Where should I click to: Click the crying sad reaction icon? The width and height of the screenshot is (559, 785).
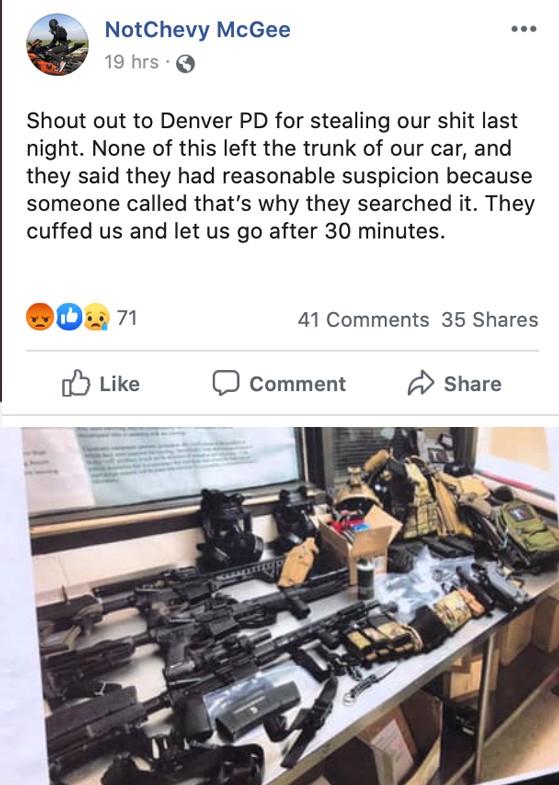(97, 317)
